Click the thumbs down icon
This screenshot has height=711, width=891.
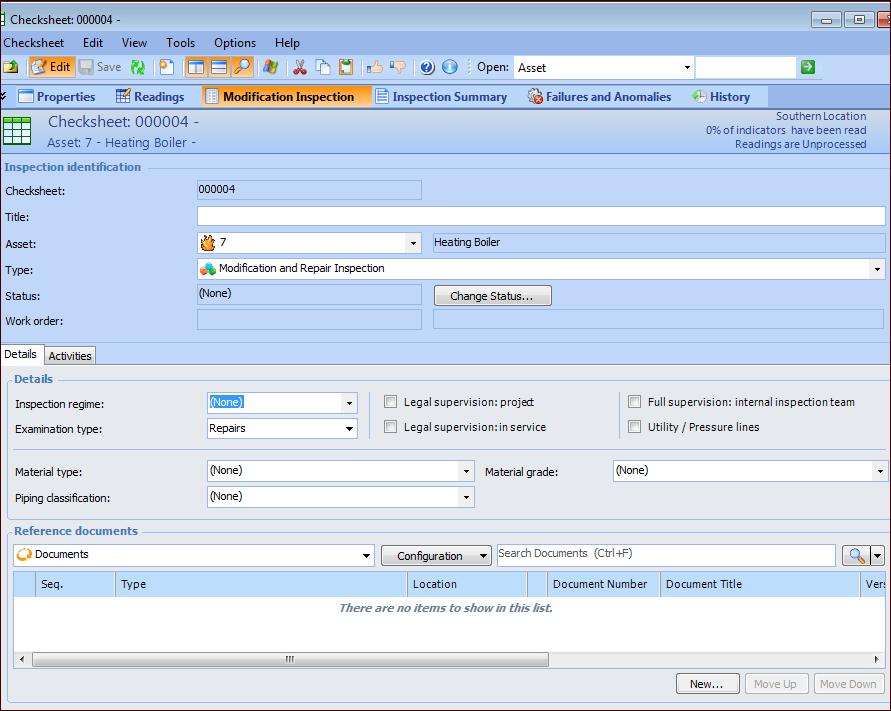click(x=398, y=67)
